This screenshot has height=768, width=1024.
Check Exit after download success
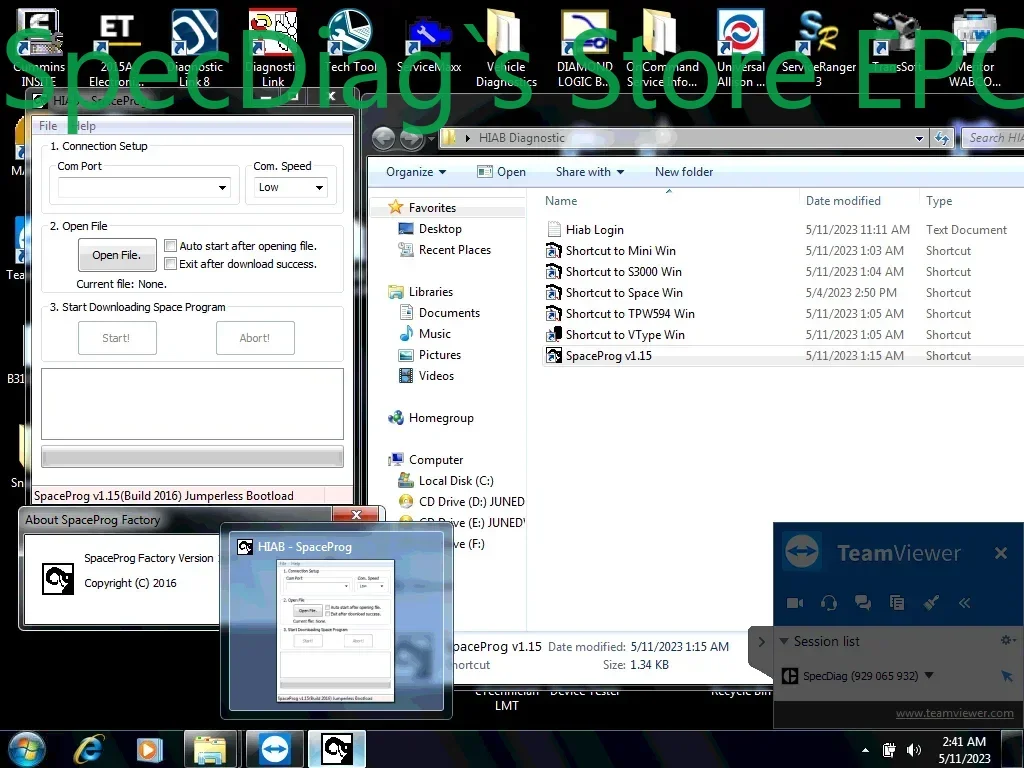click(171, 264)
